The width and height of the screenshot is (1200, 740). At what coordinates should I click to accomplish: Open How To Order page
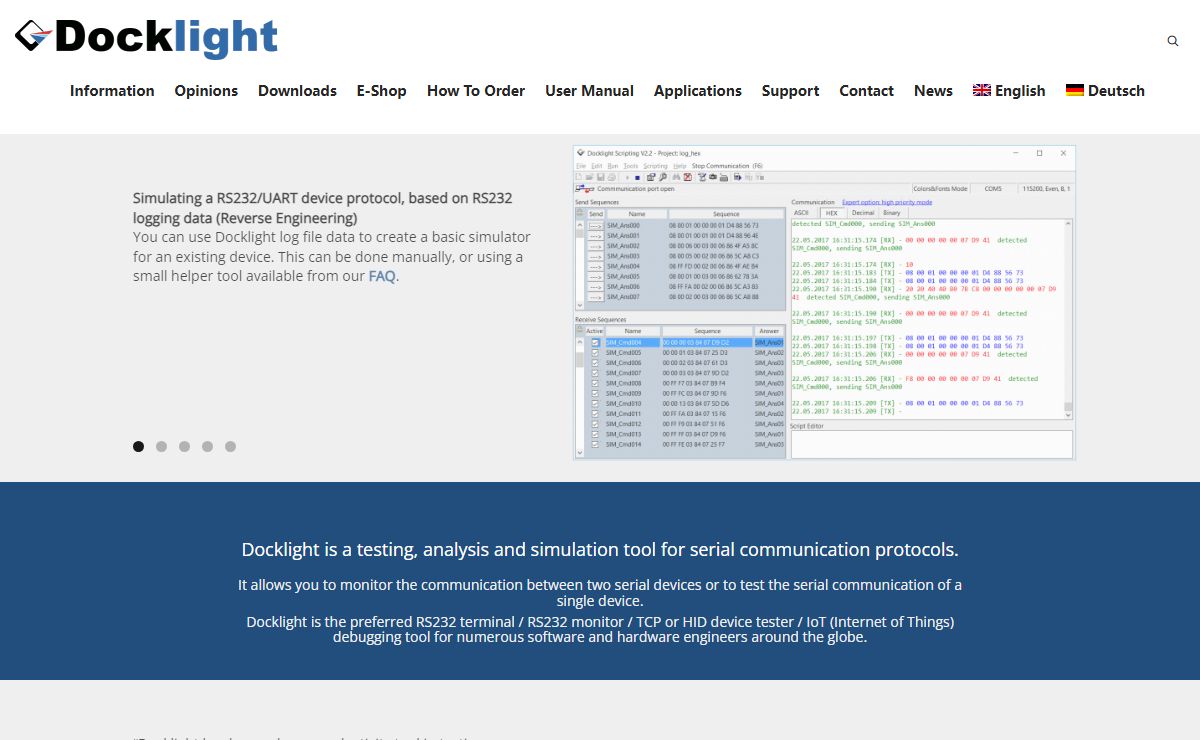(476, 91)
